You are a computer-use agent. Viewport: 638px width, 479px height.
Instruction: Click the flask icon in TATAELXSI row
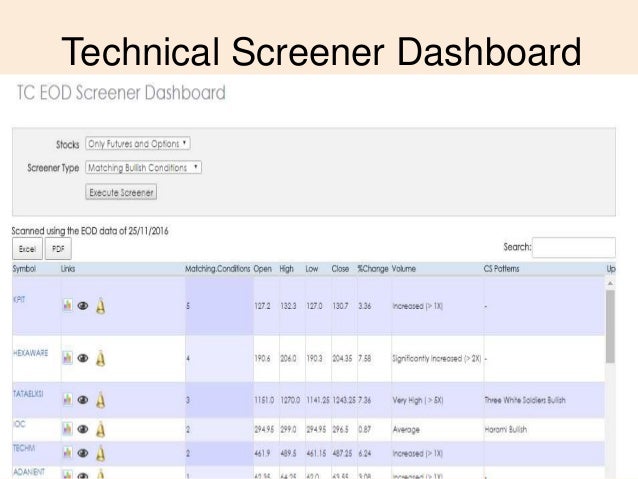point(101,400)
